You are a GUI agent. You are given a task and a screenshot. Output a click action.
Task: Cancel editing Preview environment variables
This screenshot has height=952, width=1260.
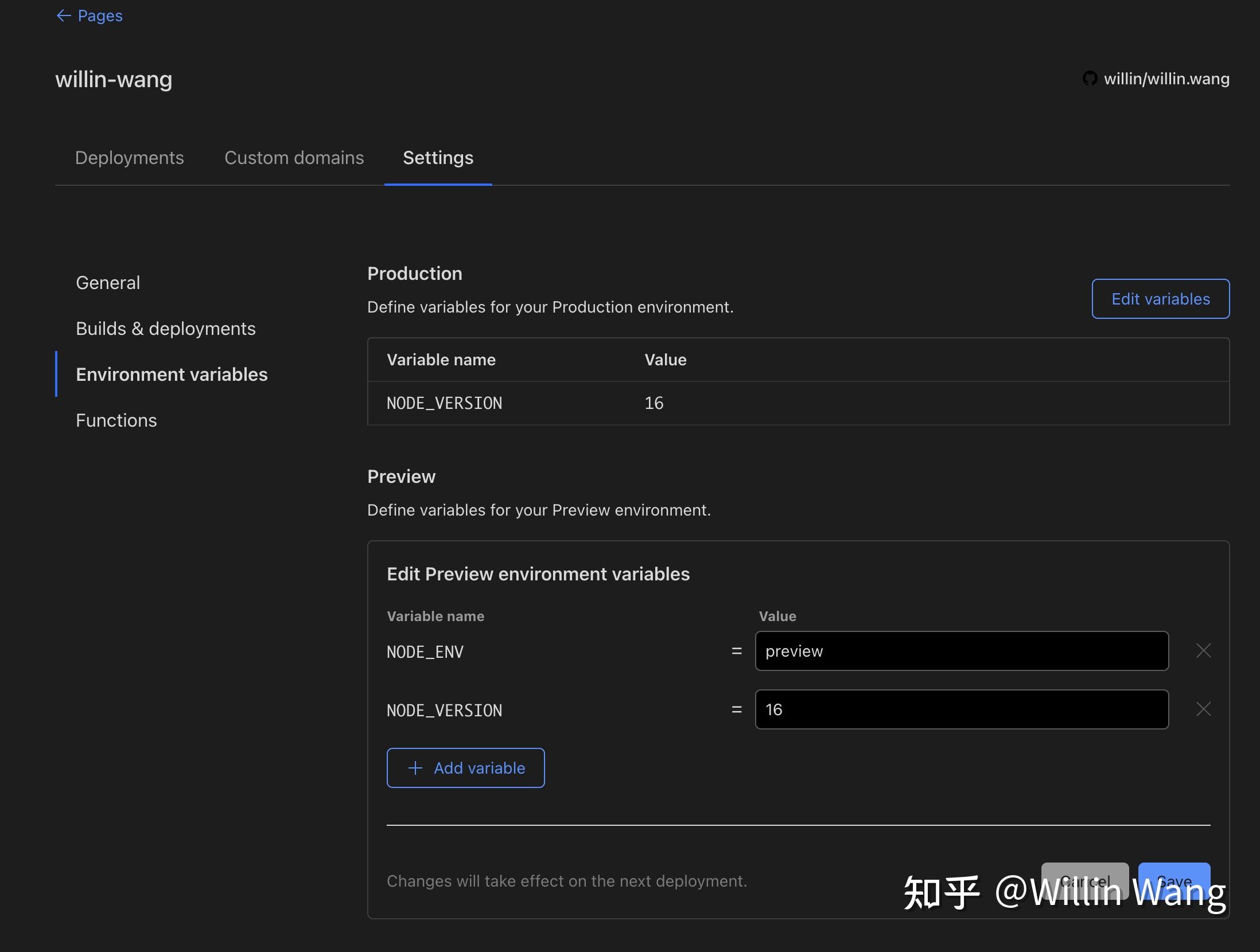(x=1084, y=881)
